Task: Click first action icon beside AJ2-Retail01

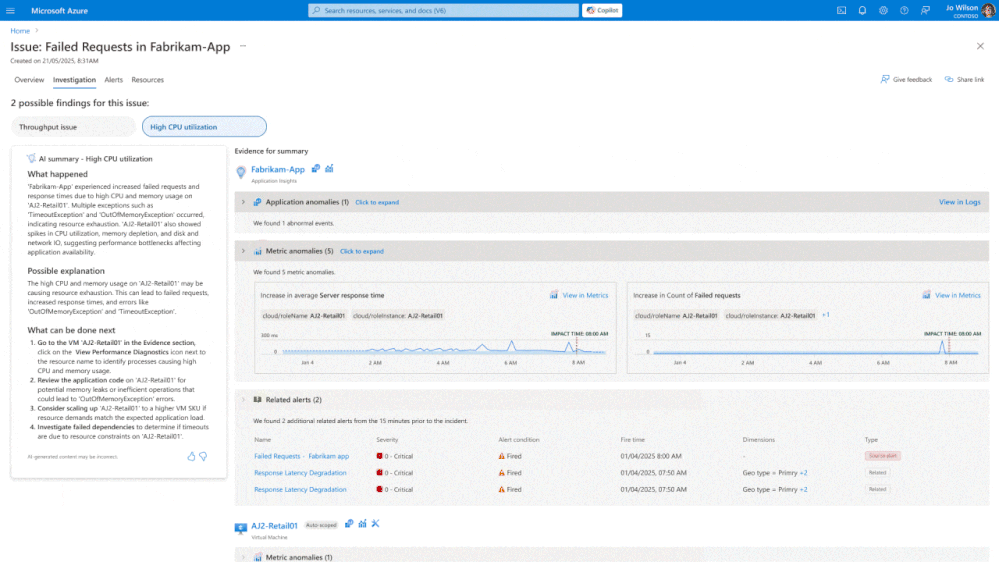Action: click(x=349, y=524)
